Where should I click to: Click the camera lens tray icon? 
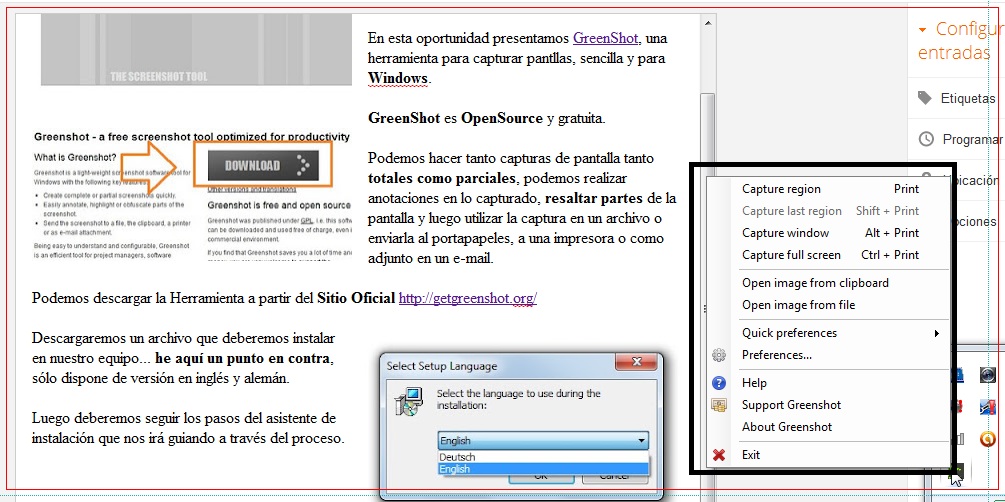(x=988, y=374)
